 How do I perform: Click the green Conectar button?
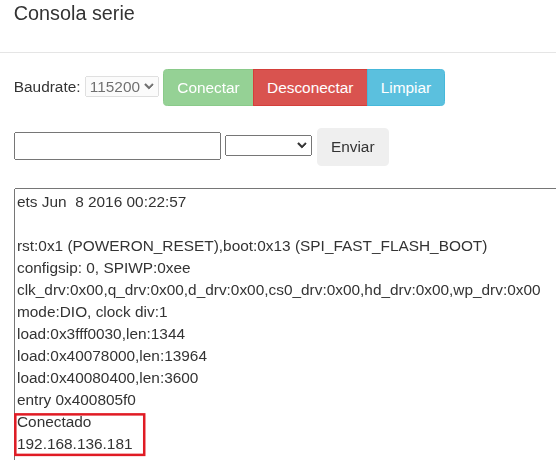pyautogui.click(x=208, y=88)
